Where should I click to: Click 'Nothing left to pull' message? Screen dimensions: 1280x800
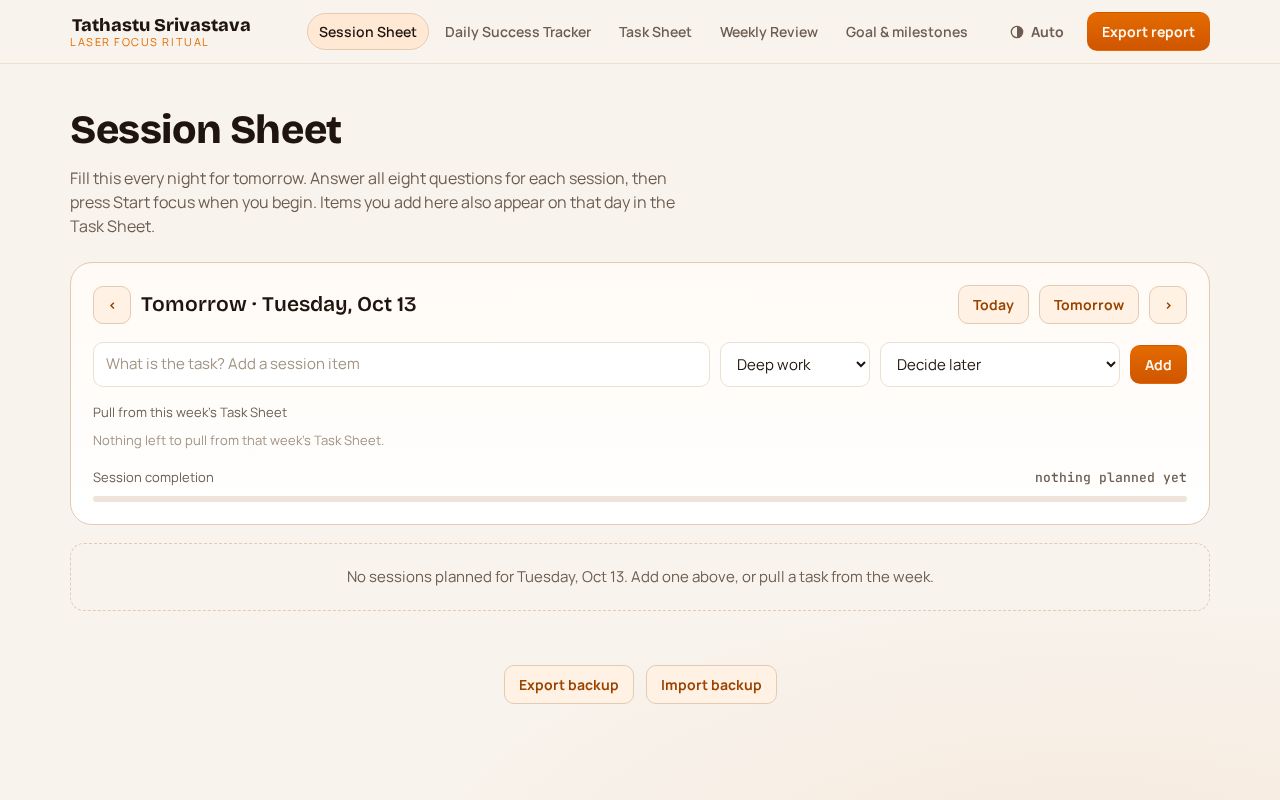click(238, 440)
